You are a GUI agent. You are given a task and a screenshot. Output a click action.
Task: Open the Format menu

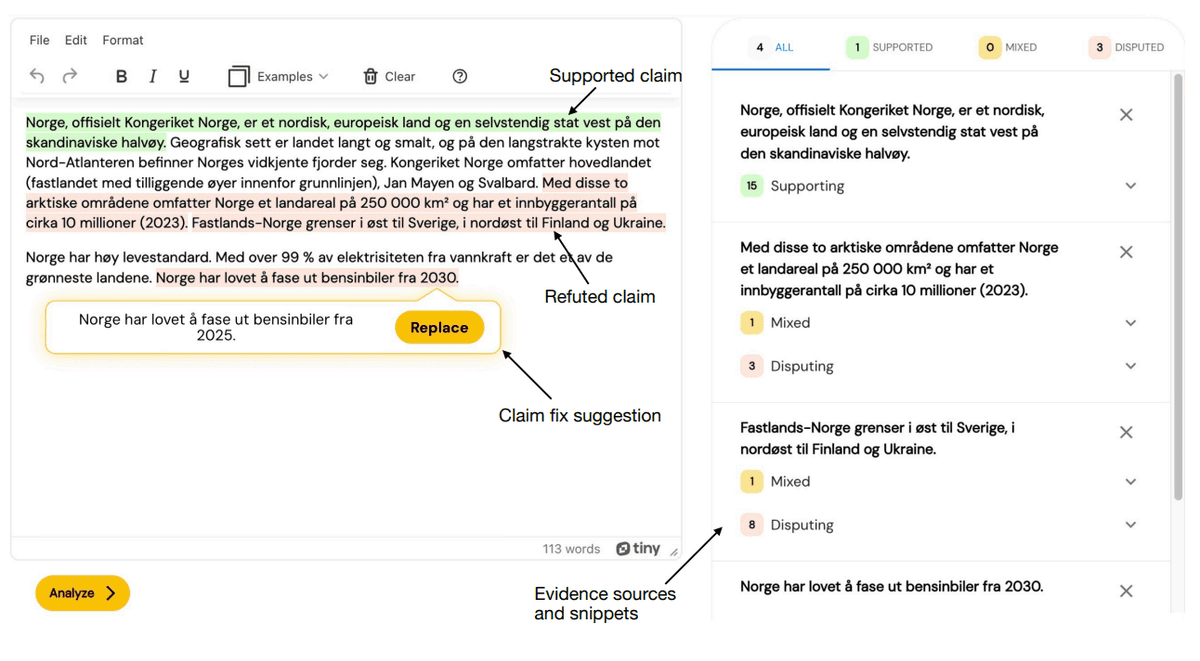[123, 40]
